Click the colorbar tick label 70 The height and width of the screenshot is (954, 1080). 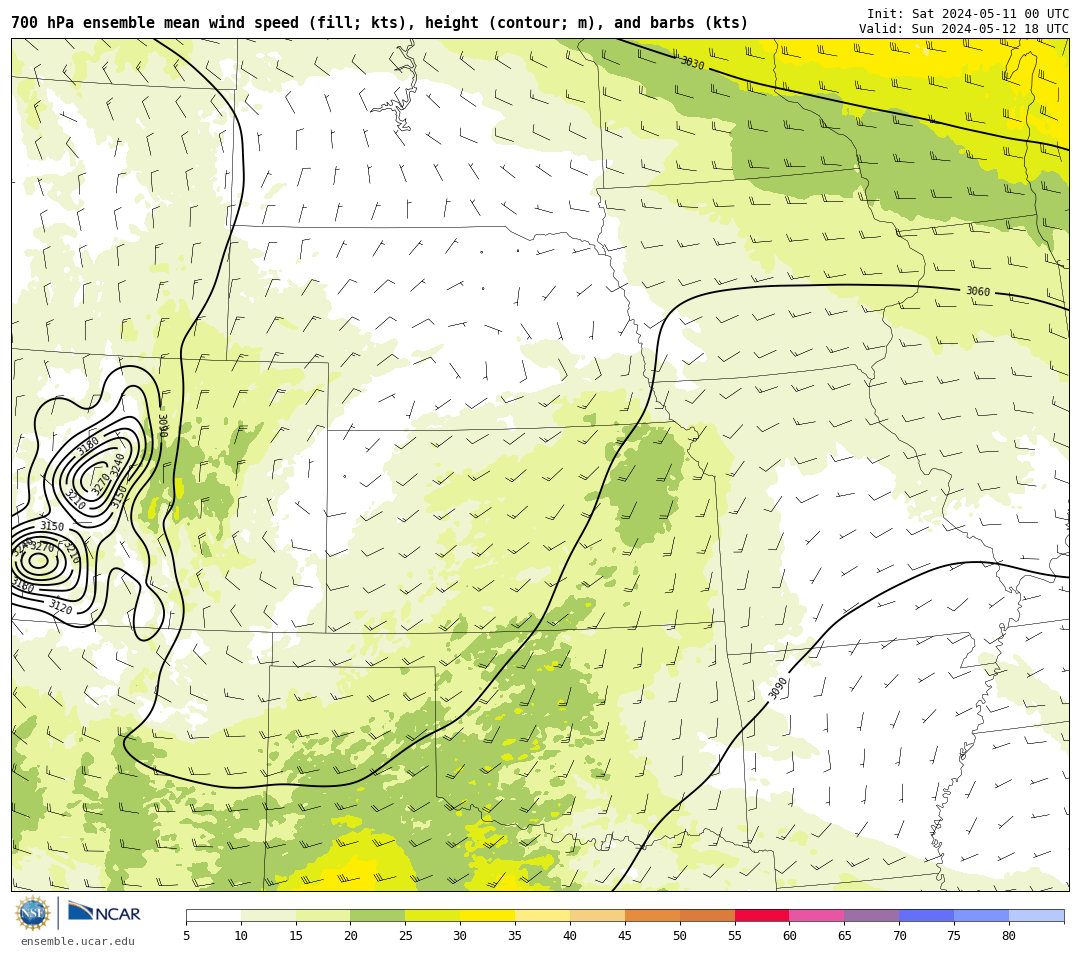pyautogui.click(x=900, y=935)
